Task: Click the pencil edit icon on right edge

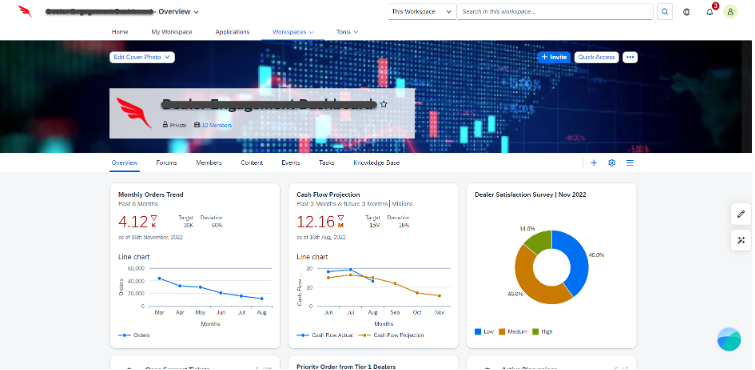Action: coord(741,214)
